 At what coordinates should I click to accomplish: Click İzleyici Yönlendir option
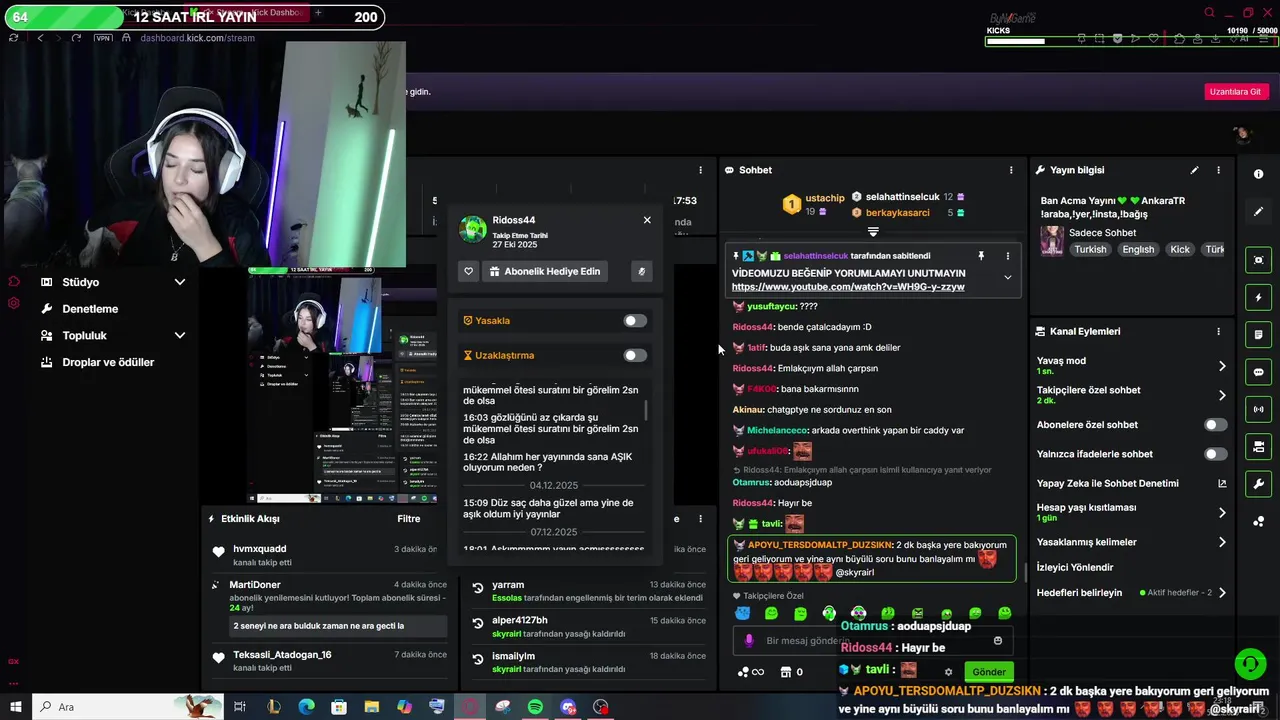point(1075,567)
